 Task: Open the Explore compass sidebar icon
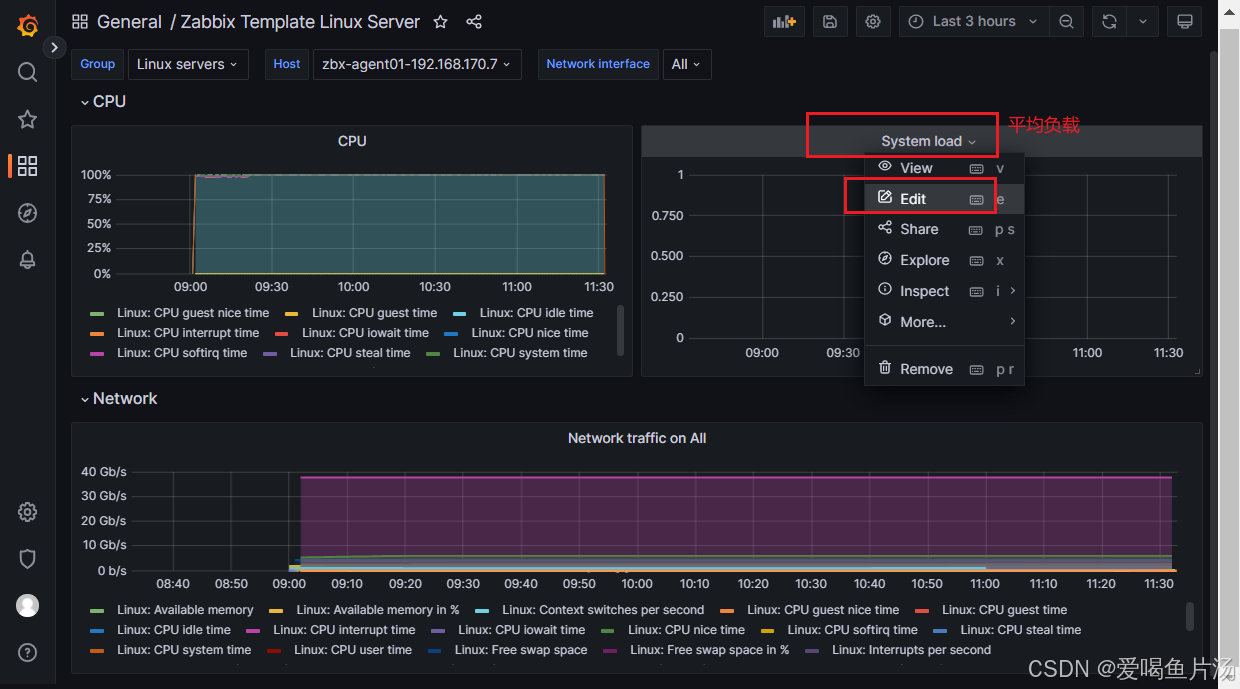[28, 213]
